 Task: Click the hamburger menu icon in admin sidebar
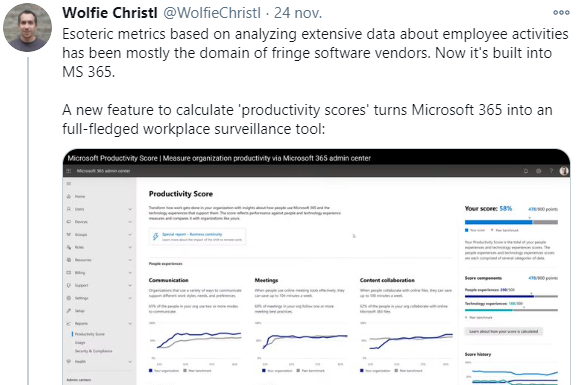tap(69, 184)
